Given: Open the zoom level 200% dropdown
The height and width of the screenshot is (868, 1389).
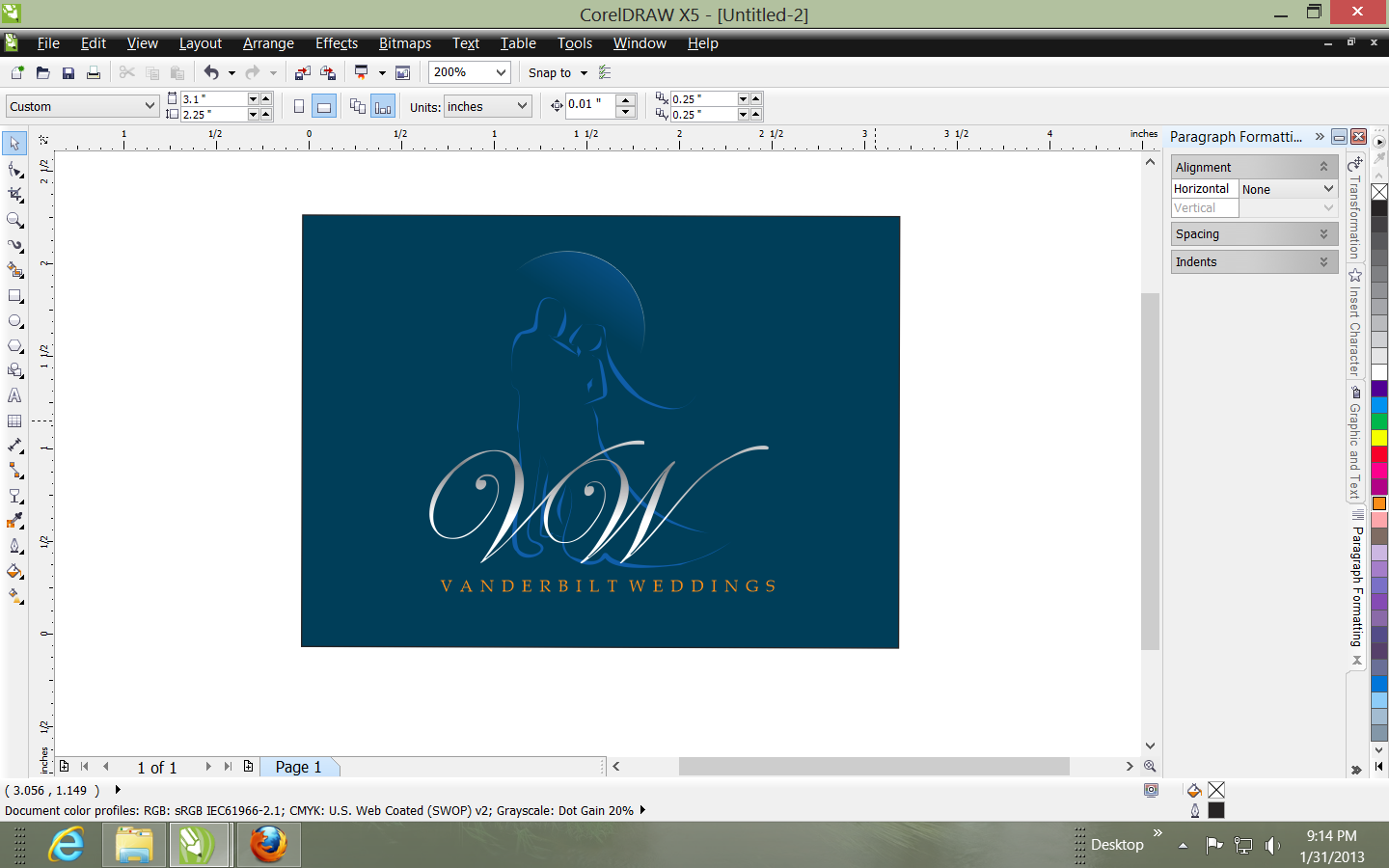Looking at the screenshot, I should [501, 72].
